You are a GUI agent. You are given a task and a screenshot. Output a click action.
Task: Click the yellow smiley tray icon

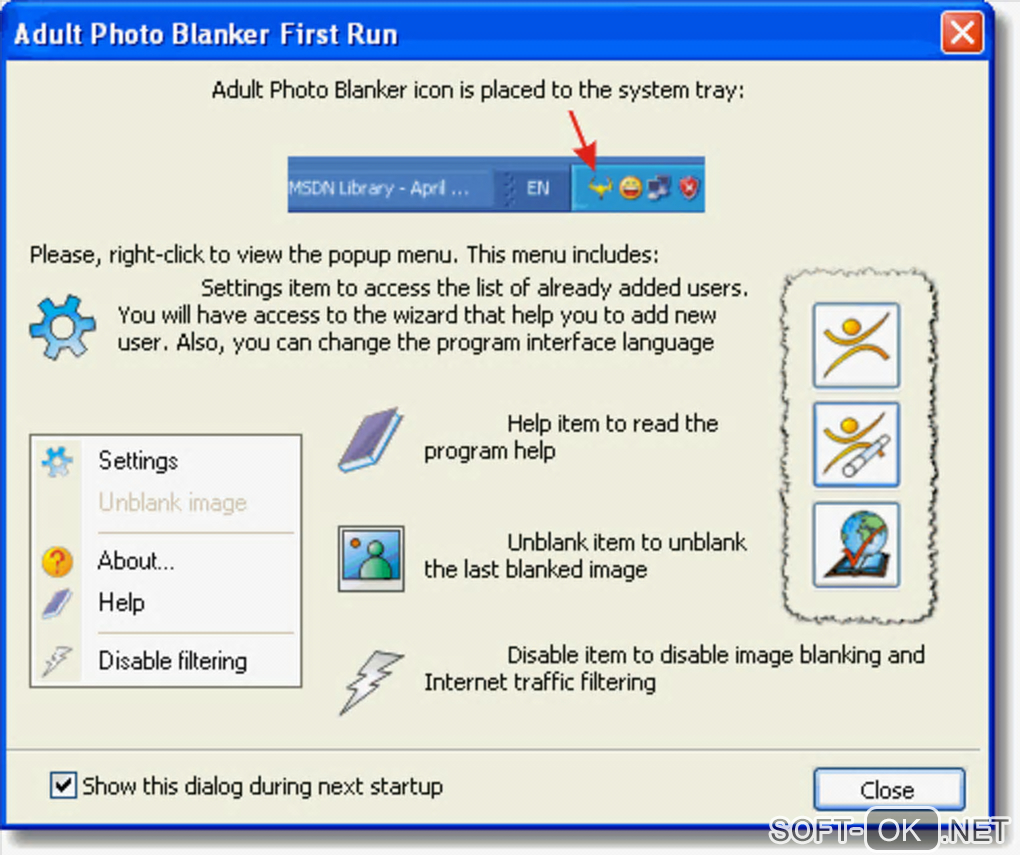coord(630,189)
